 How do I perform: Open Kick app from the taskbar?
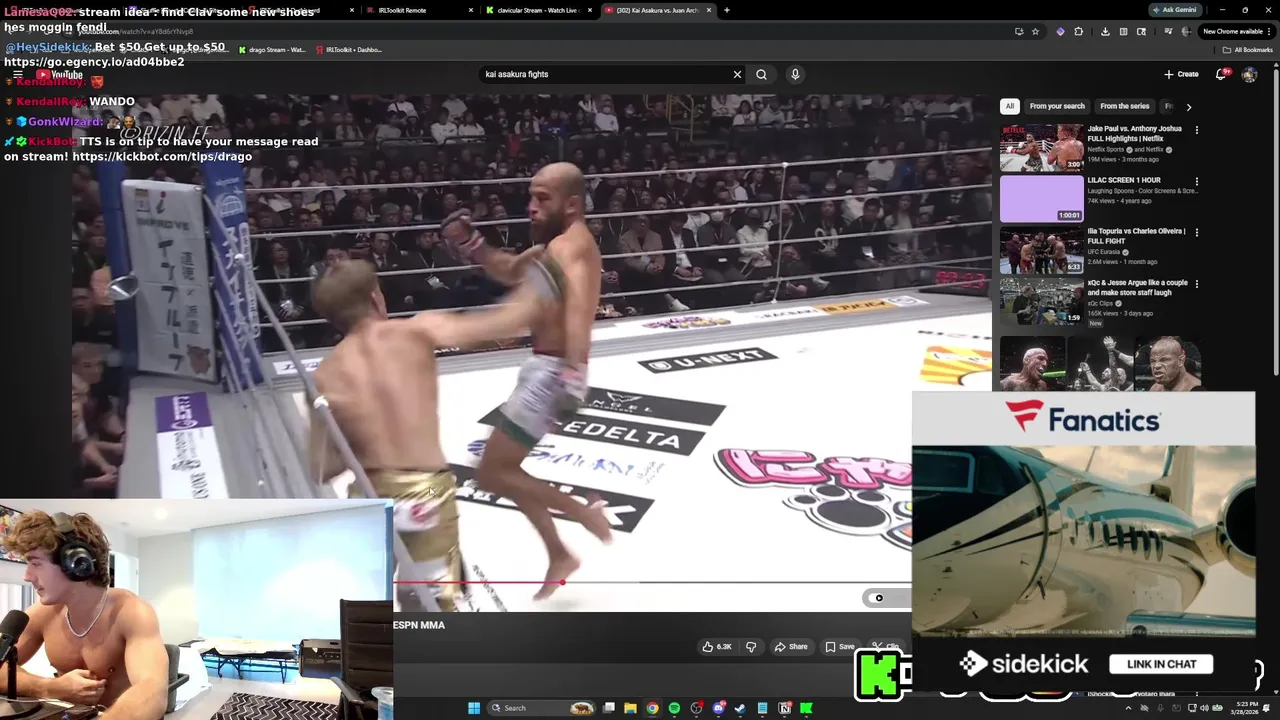click(x=806, y=708)
